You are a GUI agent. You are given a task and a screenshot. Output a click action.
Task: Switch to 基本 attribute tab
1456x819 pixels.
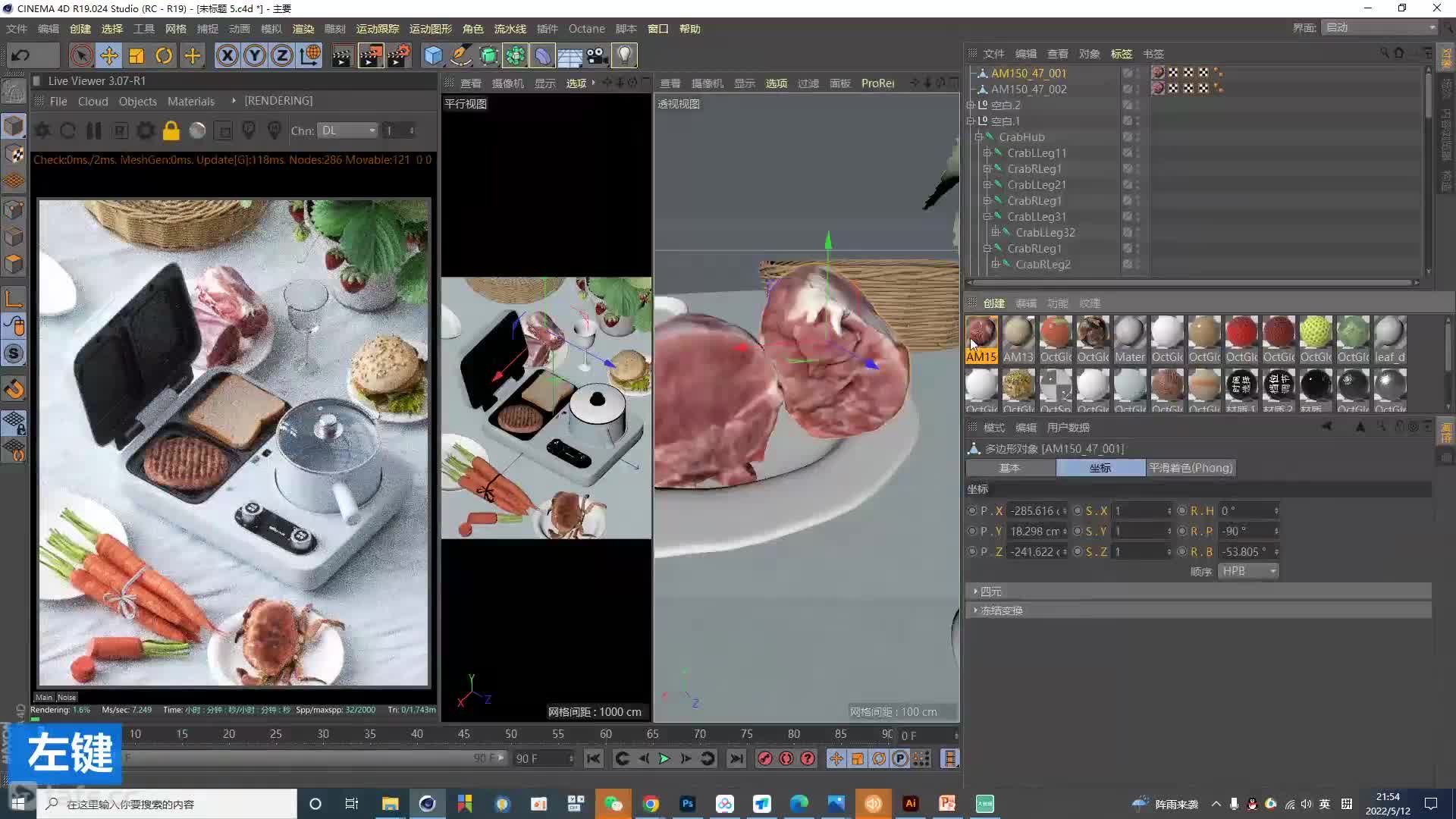point(1010,468)
